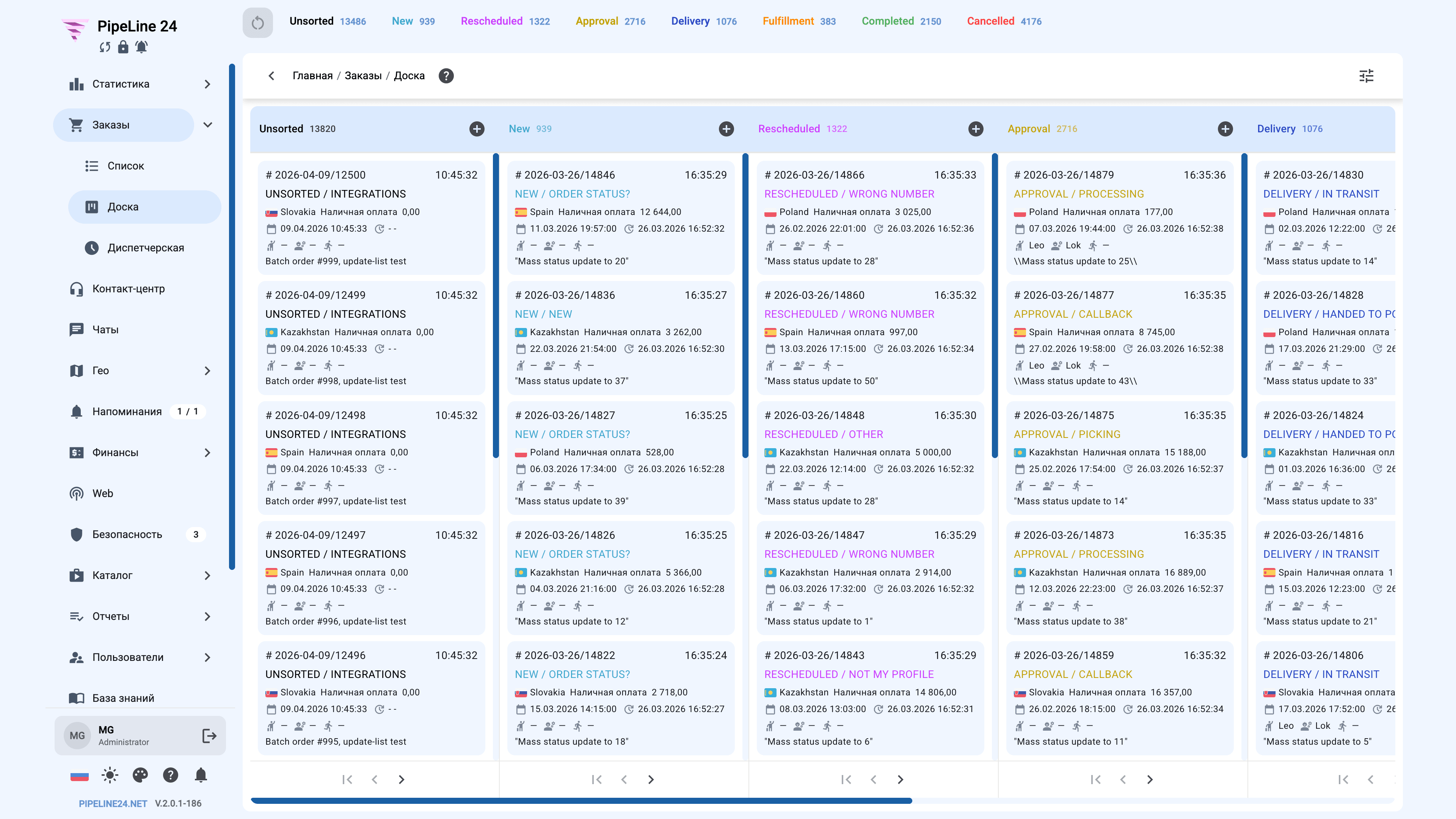Click the back arrow in breadcrumb bar

click(x=271, y=76)
